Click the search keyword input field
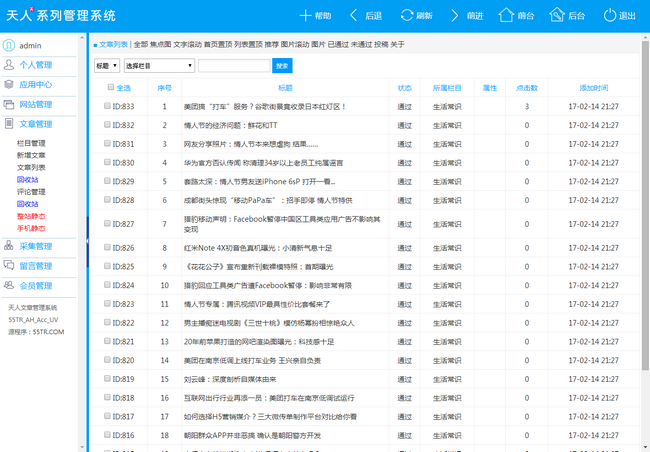Viewport: 650px width, 452px height. (x=233, y=66)
